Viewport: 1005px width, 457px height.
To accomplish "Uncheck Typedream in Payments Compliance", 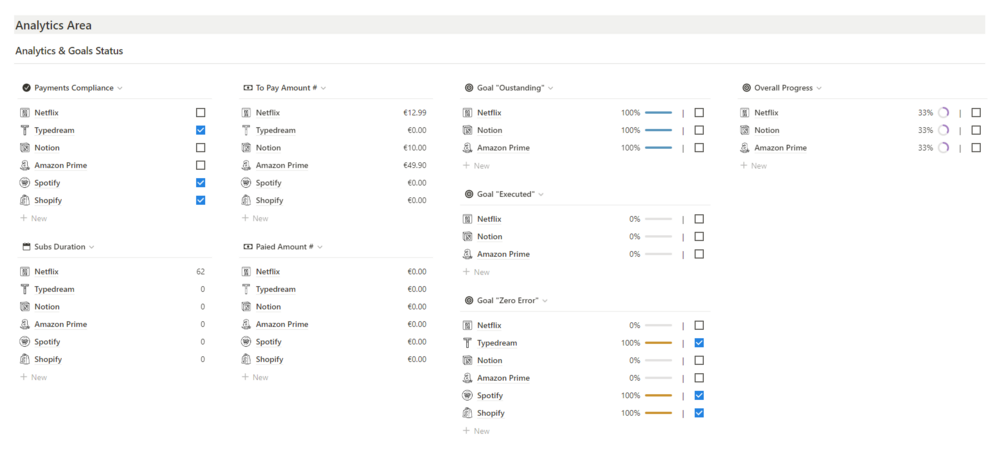I will coord(201,130).
